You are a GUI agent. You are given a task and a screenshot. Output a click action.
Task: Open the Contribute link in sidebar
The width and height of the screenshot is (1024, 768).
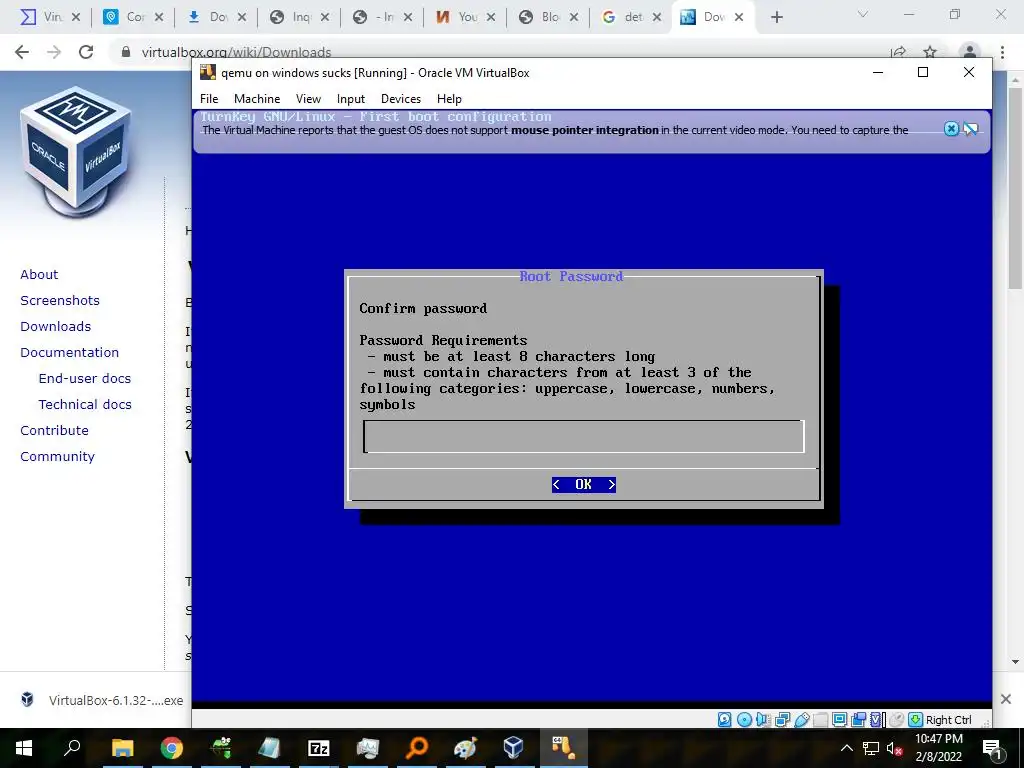(x=54, y=430)
